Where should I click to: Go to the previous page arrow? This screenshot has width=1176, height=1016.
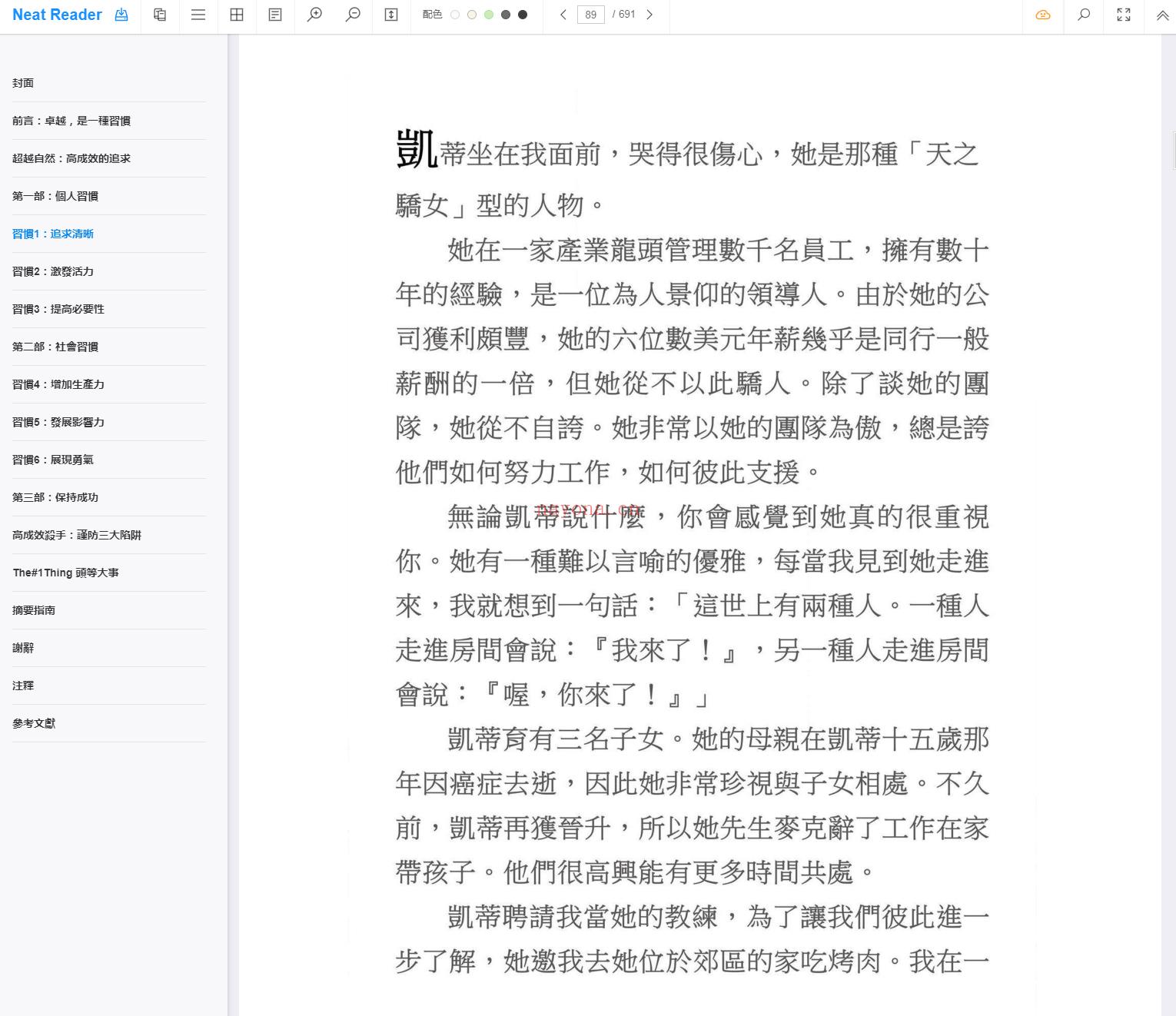pyautogui.click(x=563, y=15)
